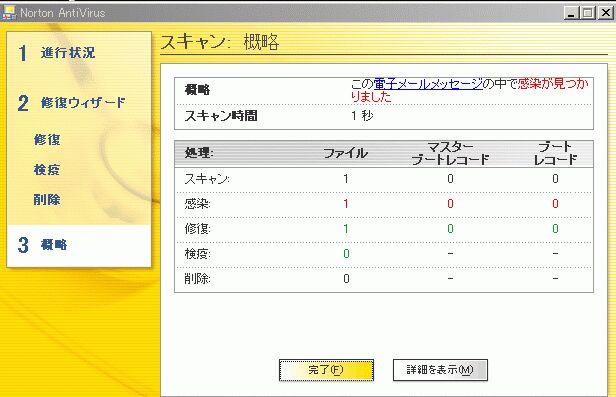
Task: Minimize the Norton AntiVirus window
Action: 571,13
